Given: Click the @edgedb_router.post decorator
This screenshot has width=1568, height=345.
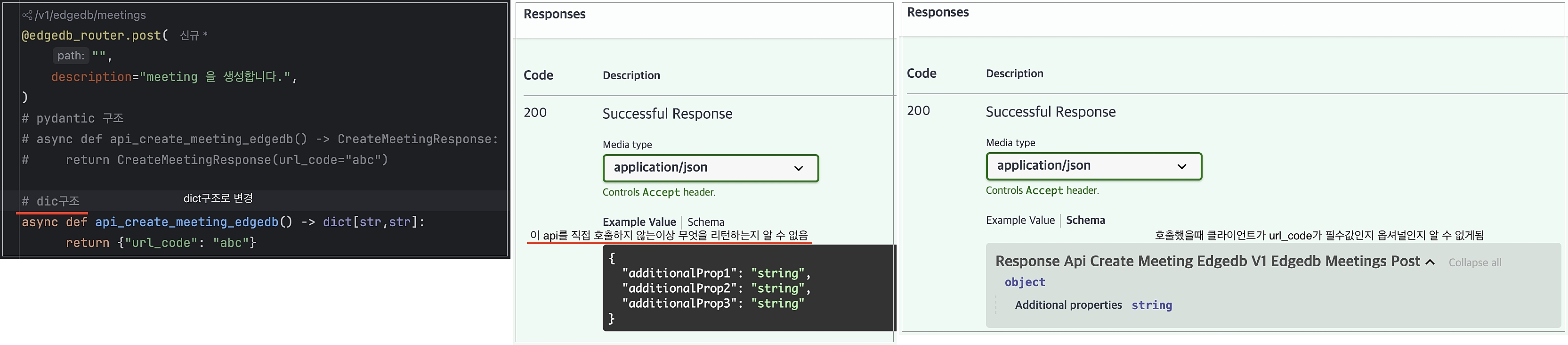Looking at the screenshot, I should pos(91,35).
